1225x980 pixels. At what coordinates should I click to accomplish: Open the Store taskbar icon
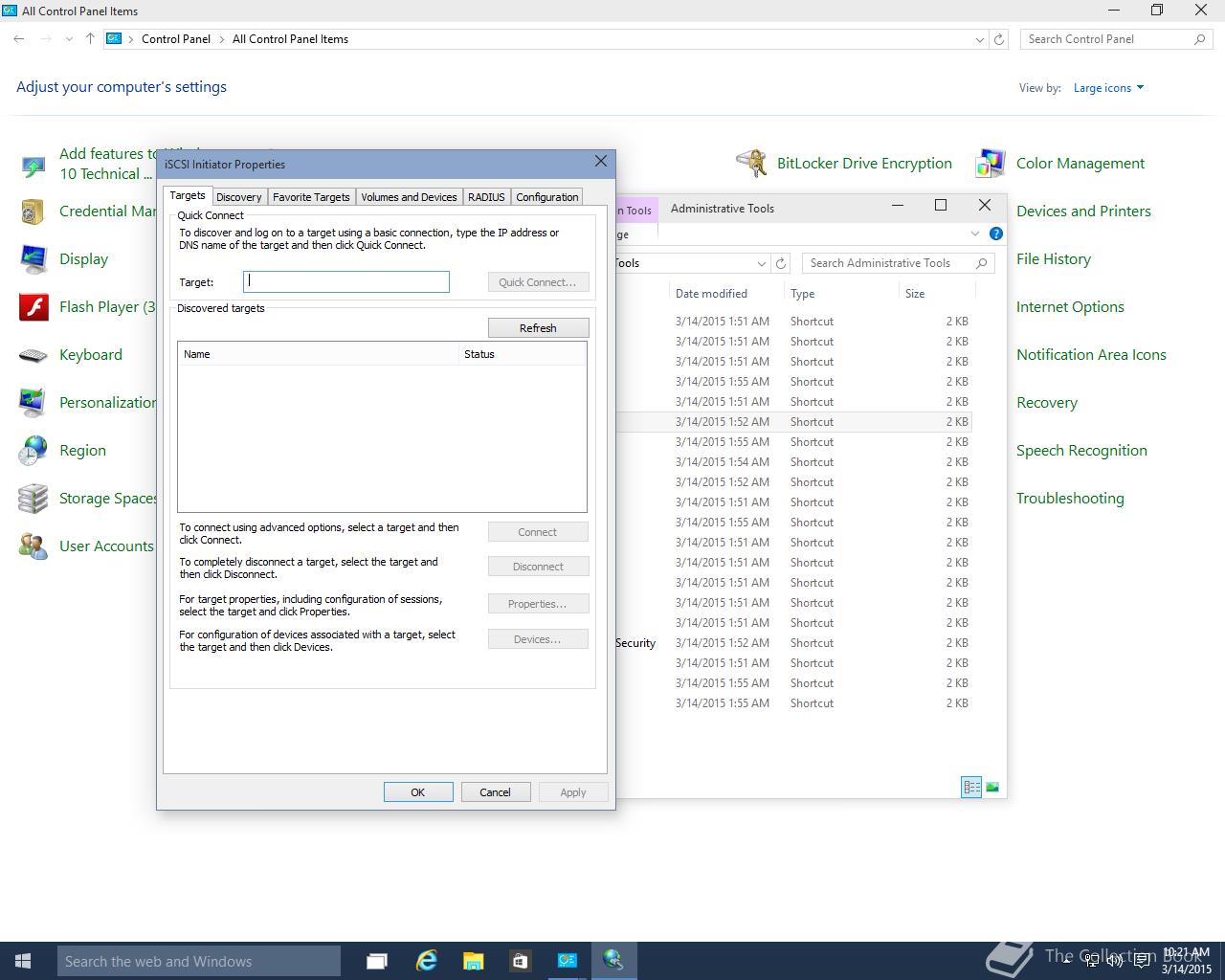tap(520, 961)
